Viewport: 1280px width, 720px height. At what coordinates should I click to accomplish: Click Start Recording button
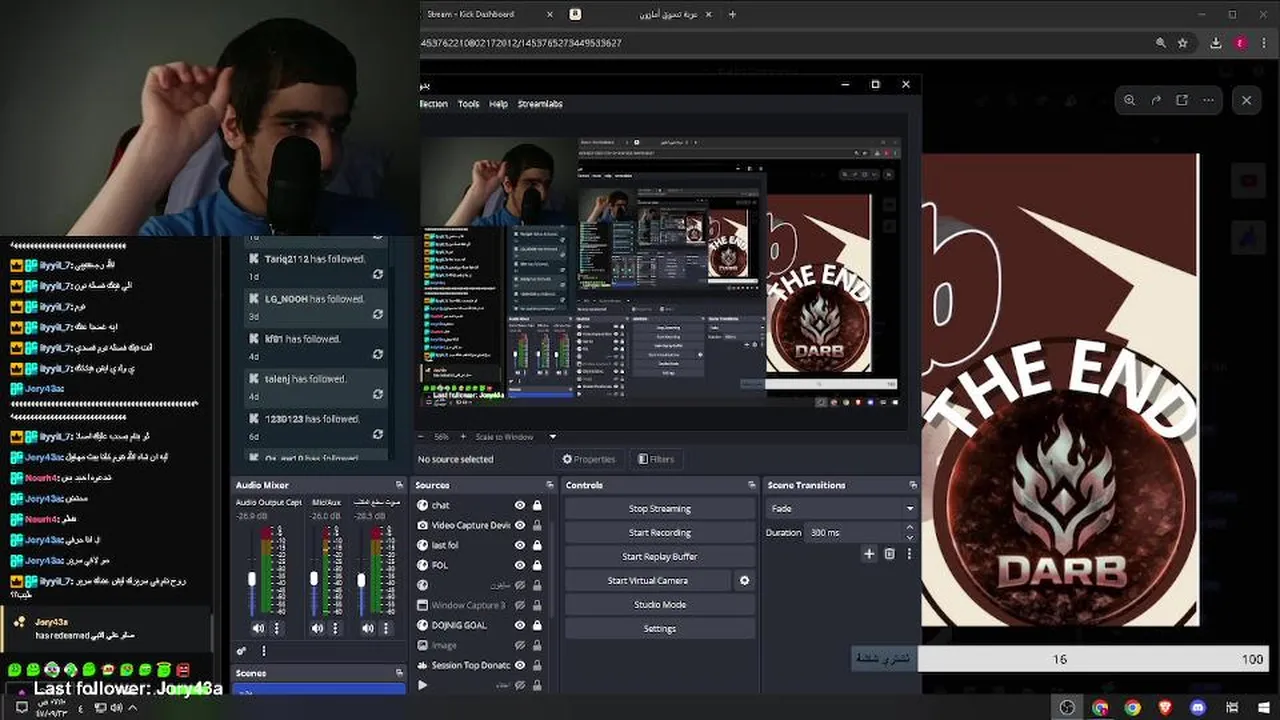(660, 533)
